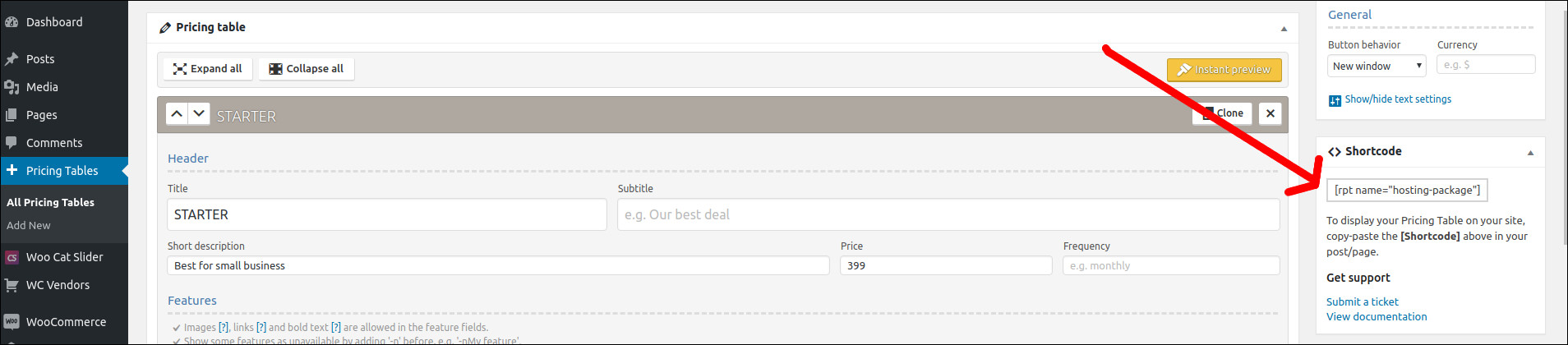Remove the STARTER column with X
The width and height of the screenshot is (1568, 345).
coord(1271,113)
